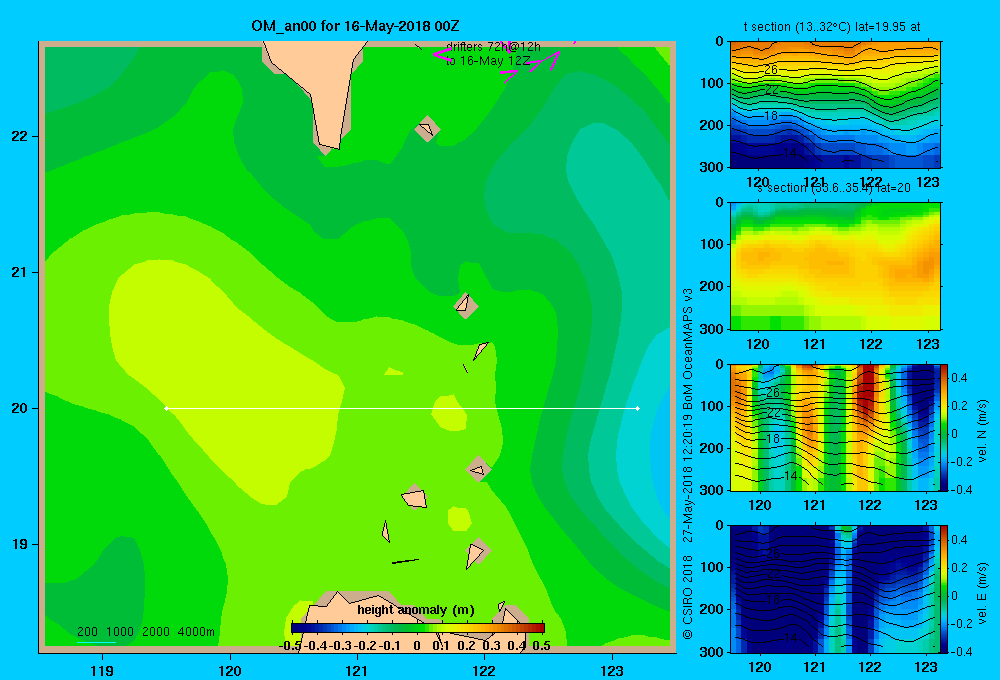Click the 't section (13..32°C)' title
Screen dimensions: 1000x680
(832, 27)
